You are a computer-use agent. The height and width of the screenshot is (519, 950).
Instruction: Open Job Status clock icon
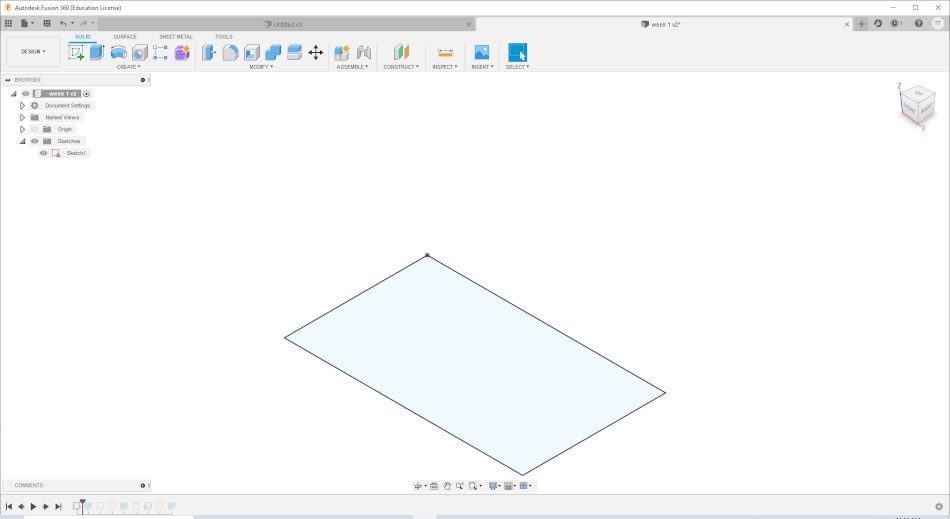(896, 24)
